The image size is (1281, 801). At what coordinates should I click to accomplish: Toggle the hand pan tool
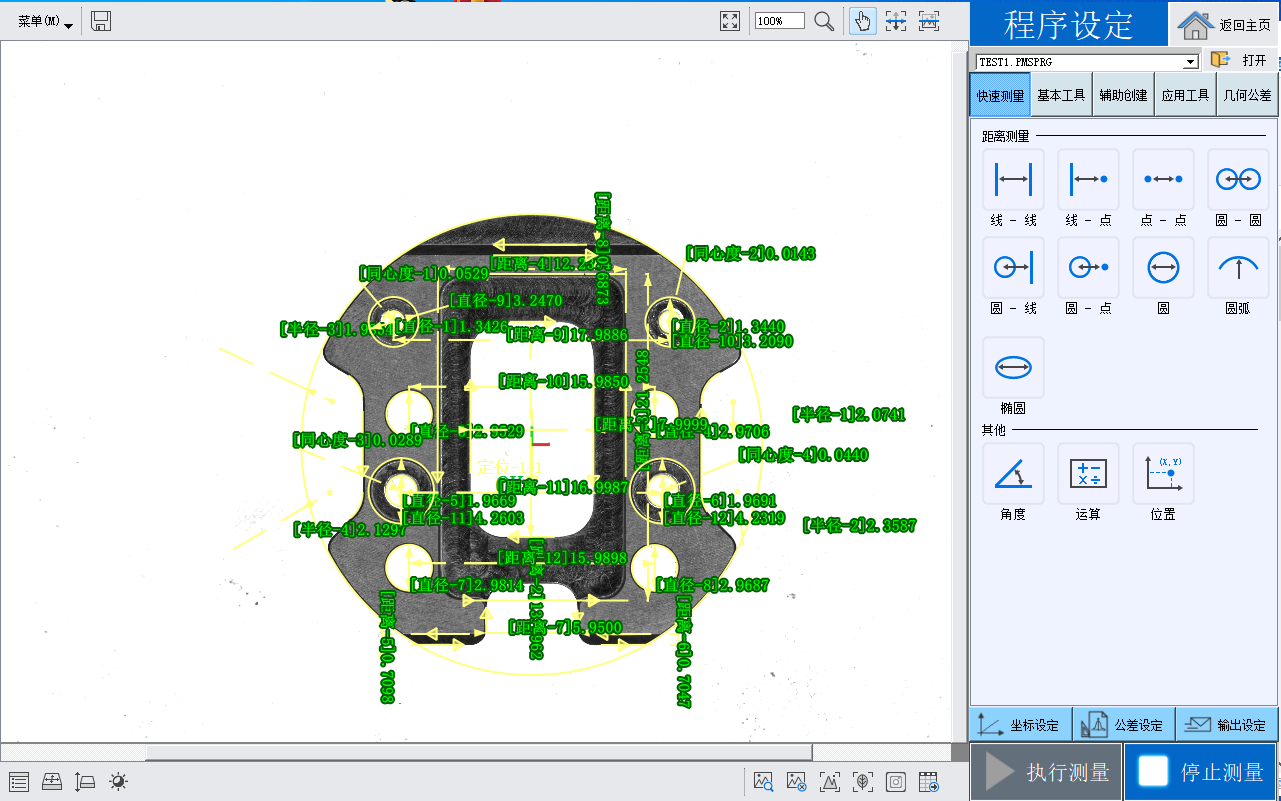862,21
